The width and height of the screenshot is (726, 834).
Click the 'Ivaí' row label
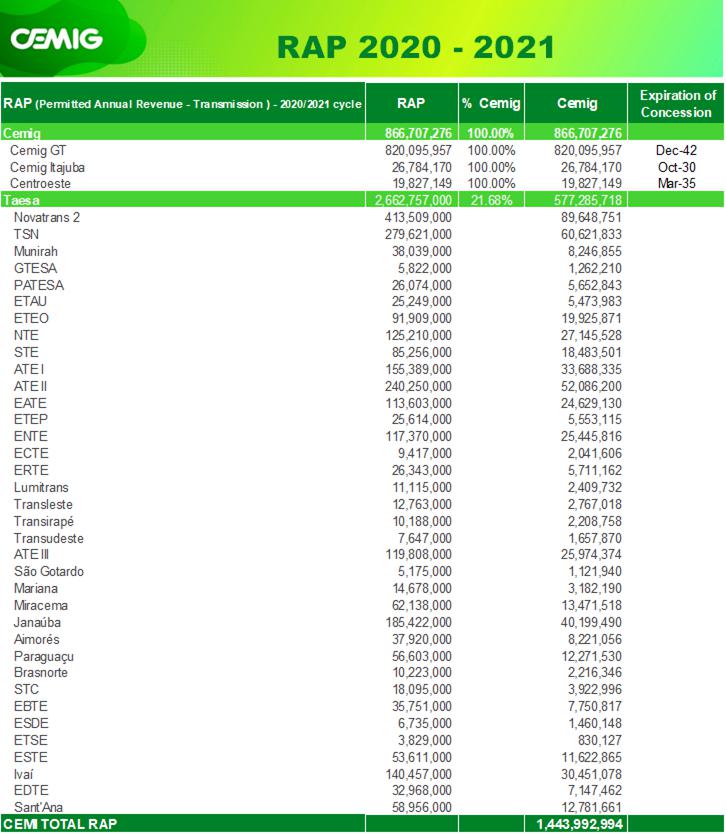[x=24, y=775]
